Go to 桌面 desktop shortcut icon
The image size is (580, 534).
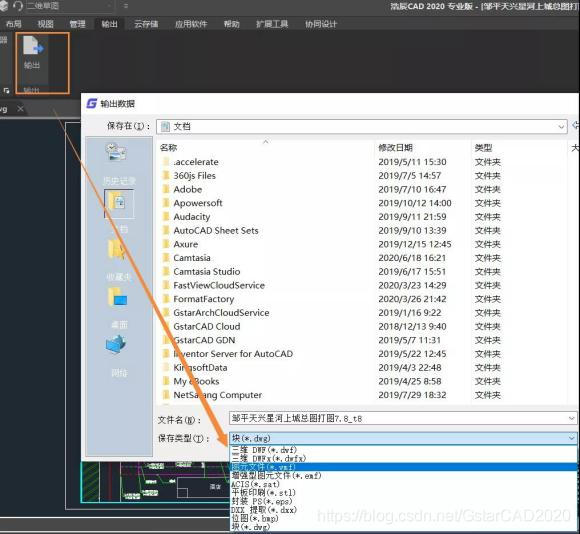(x=117, y=297)
